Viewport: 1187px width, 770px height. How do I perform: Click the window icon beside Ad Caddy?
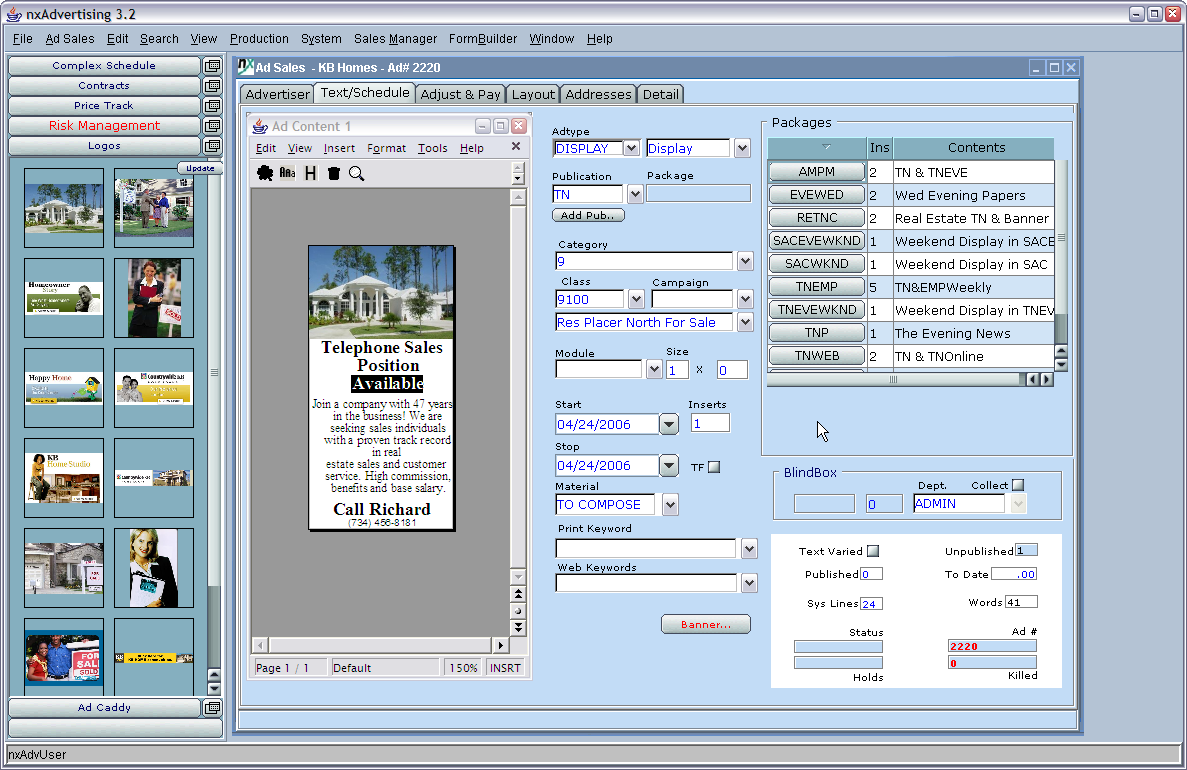pos(212,708)
